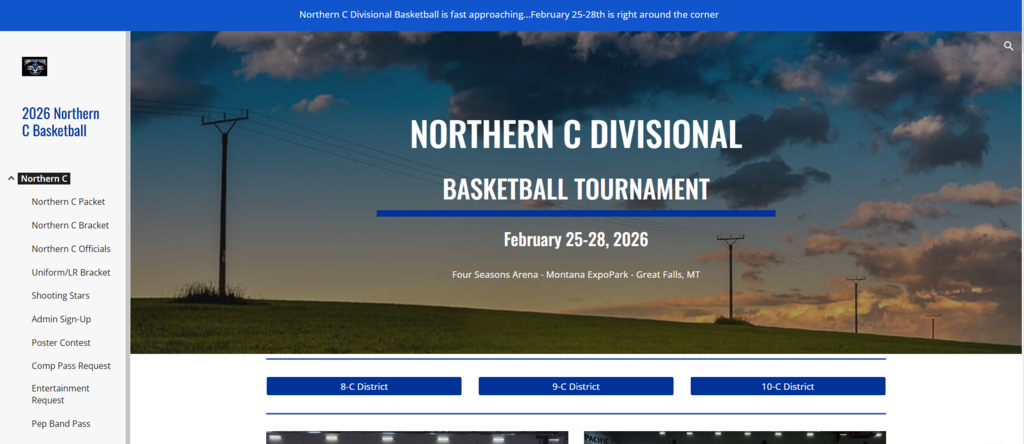Select the Northern C menu item
Screen dimensions: 1024x444
pos(44,179)
